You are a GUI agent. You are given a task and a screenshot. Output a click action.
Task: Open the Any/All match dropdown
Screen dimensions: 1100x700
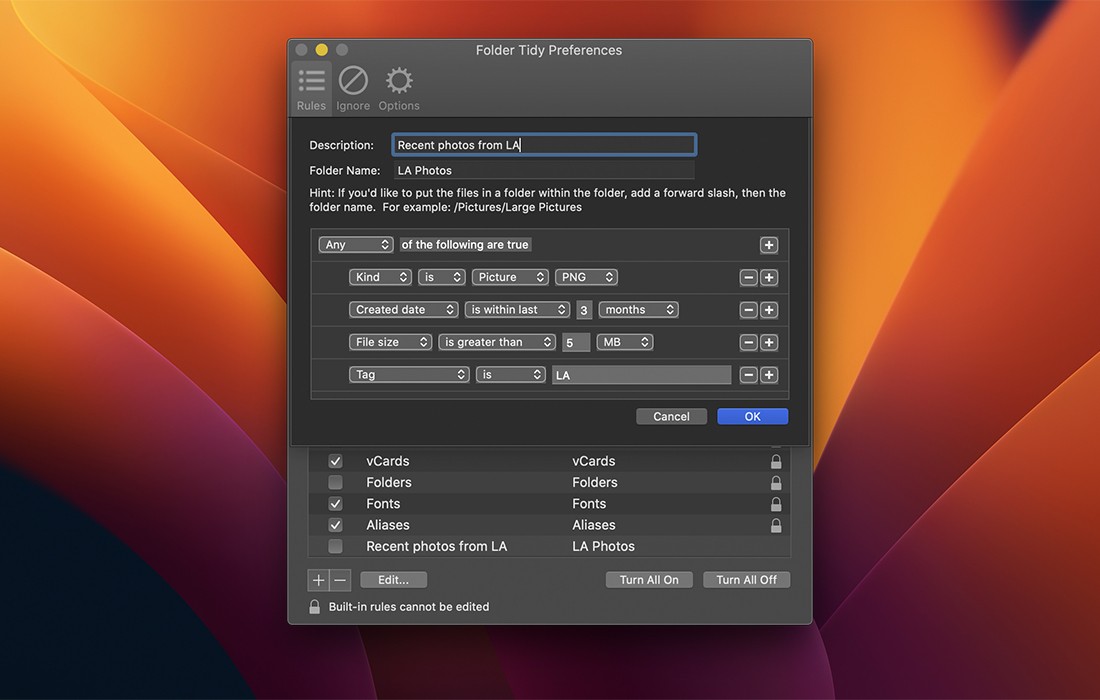pos(356,245)
